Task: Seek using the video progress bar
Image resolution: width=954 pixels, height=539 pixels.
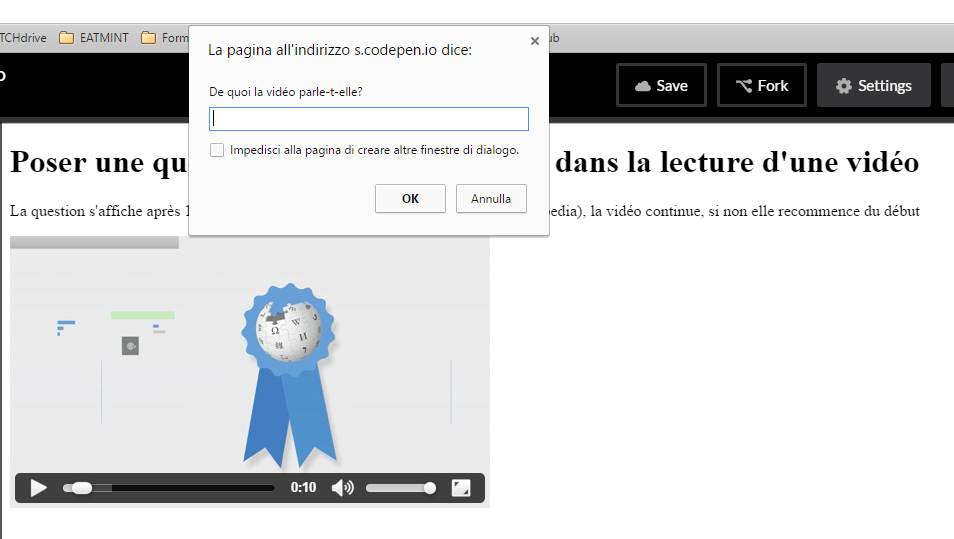Action: click(169, 488)
